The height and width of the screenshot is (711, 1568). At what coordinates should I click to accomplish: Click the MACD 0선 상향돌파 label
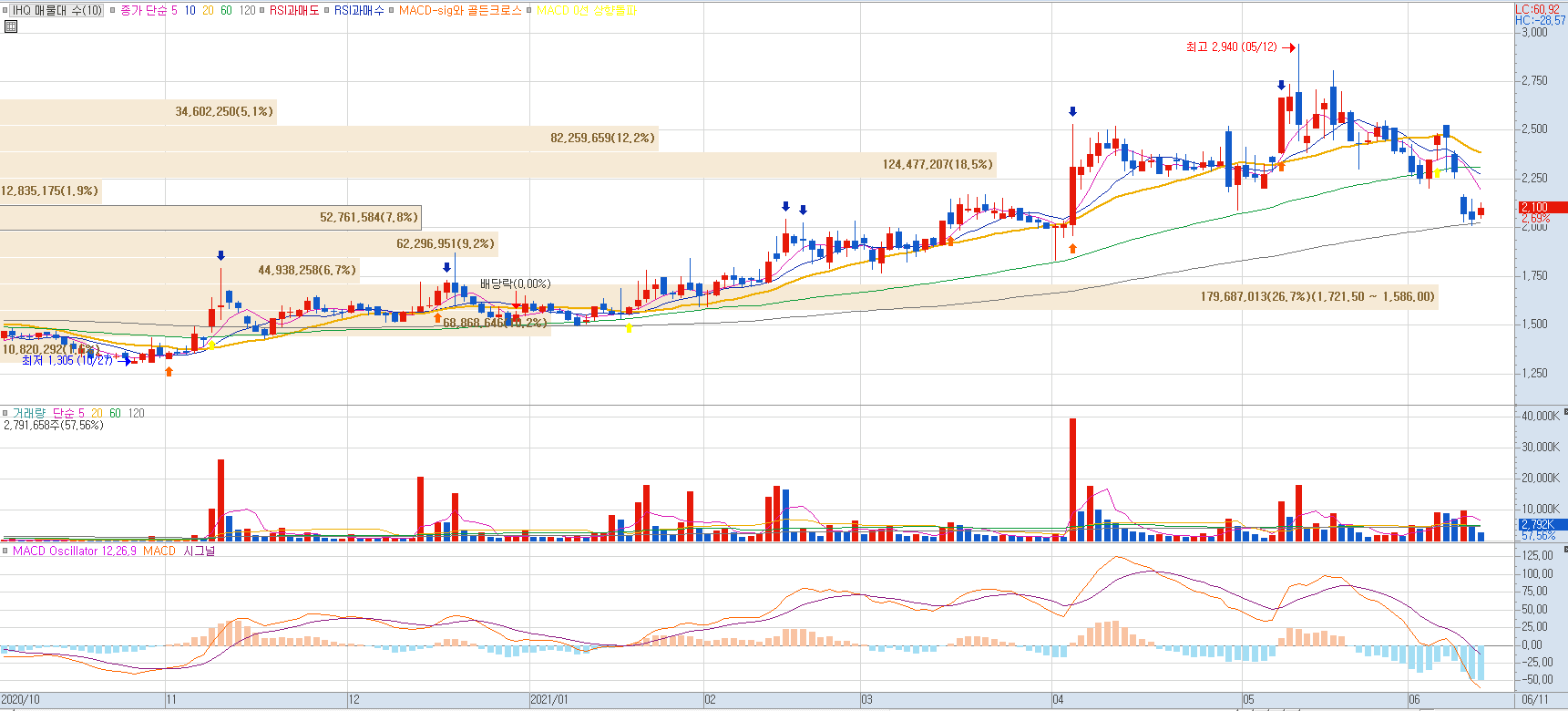tap(587, 11)
